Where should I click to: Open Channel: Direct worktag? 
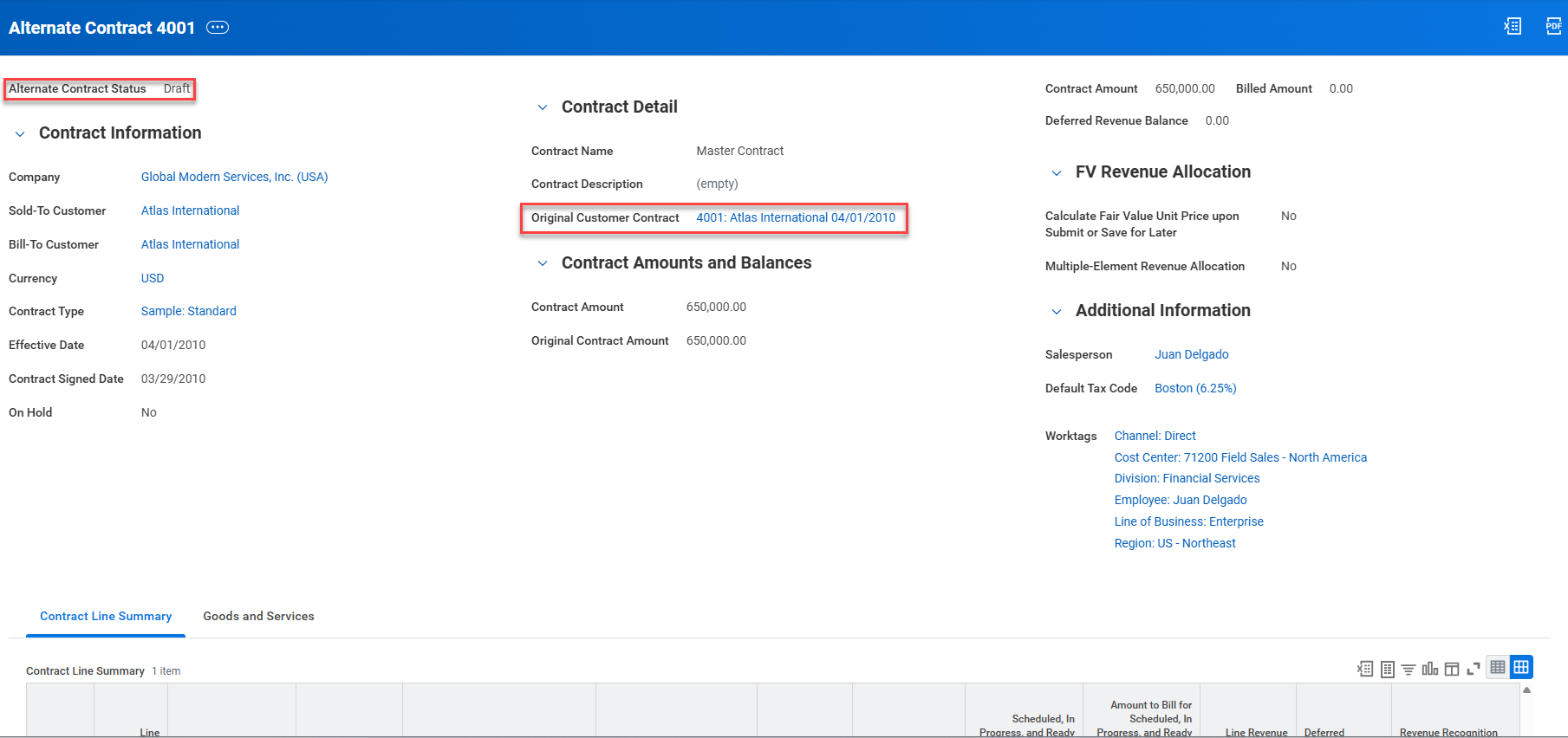point(1155,436)
